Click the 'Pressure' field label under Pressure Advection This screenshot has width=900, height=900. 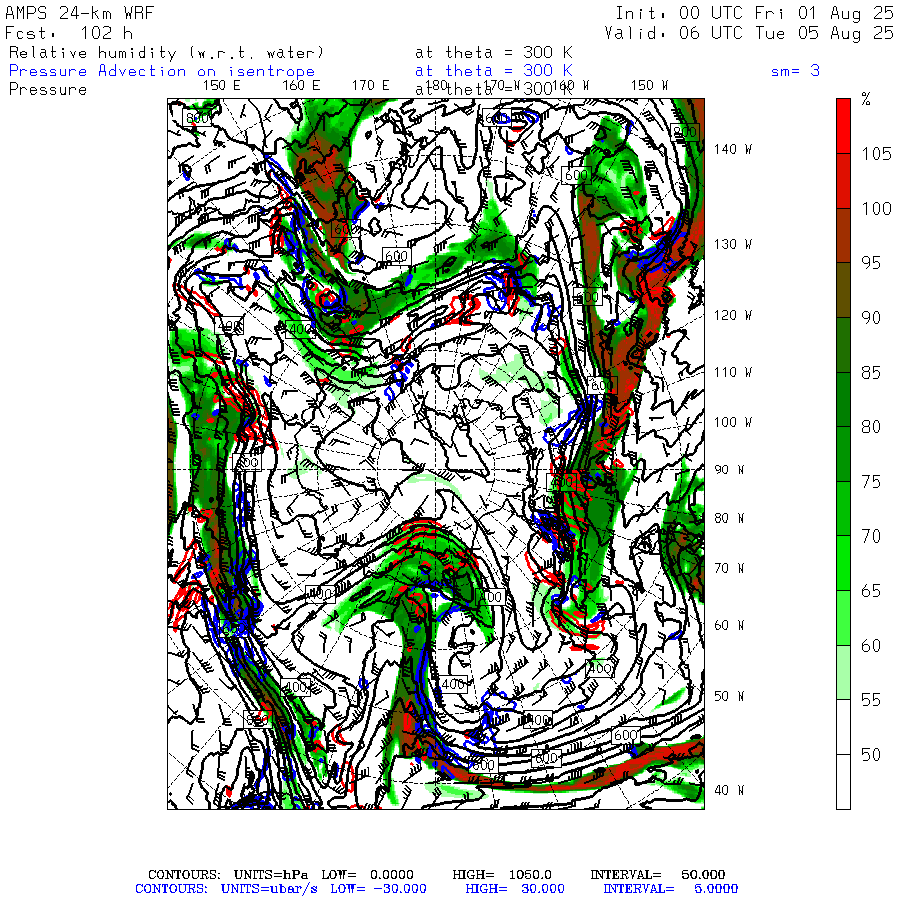48,90
